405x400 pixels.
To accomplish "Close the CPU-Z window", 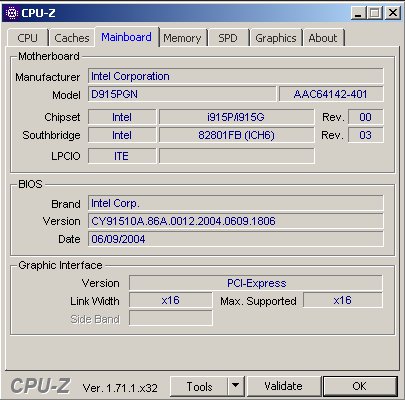I will coord(393,13).
